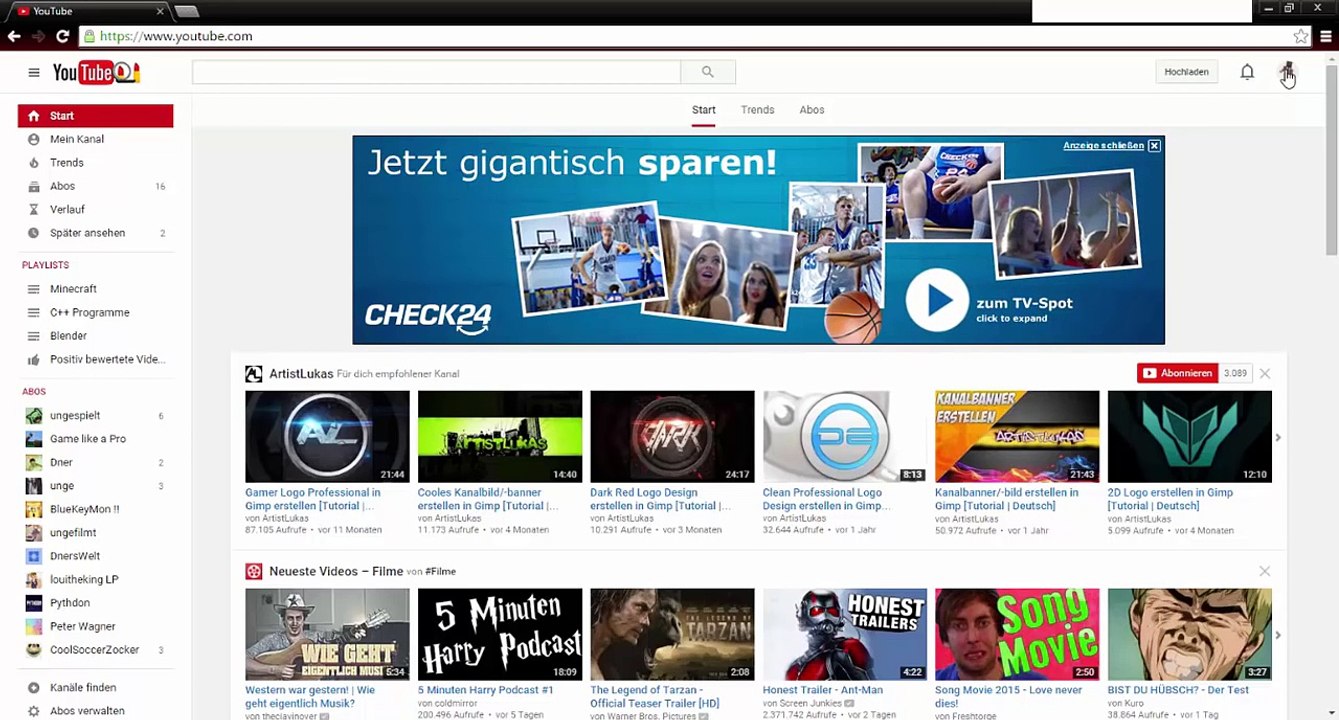This screenshot has height=720, width=1339.
Task: Click thumbs-up icon for Positiv bewertete Videos
Action: [x=34, y=360]
